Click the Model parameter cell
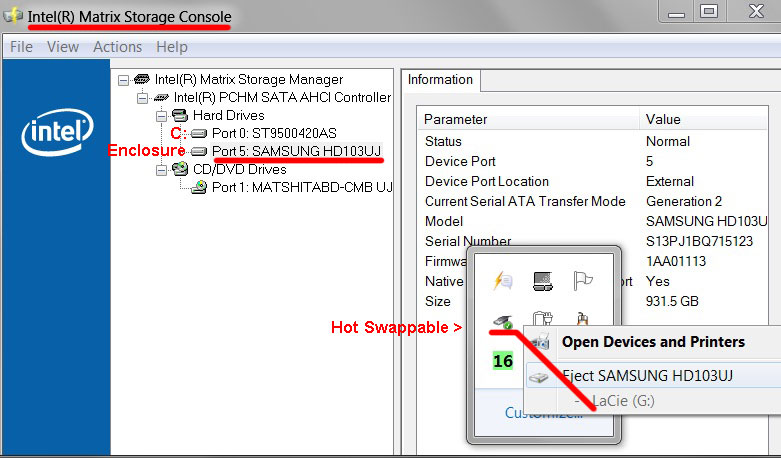This screenshot has width=781, height=458. [x=444, y=221]
